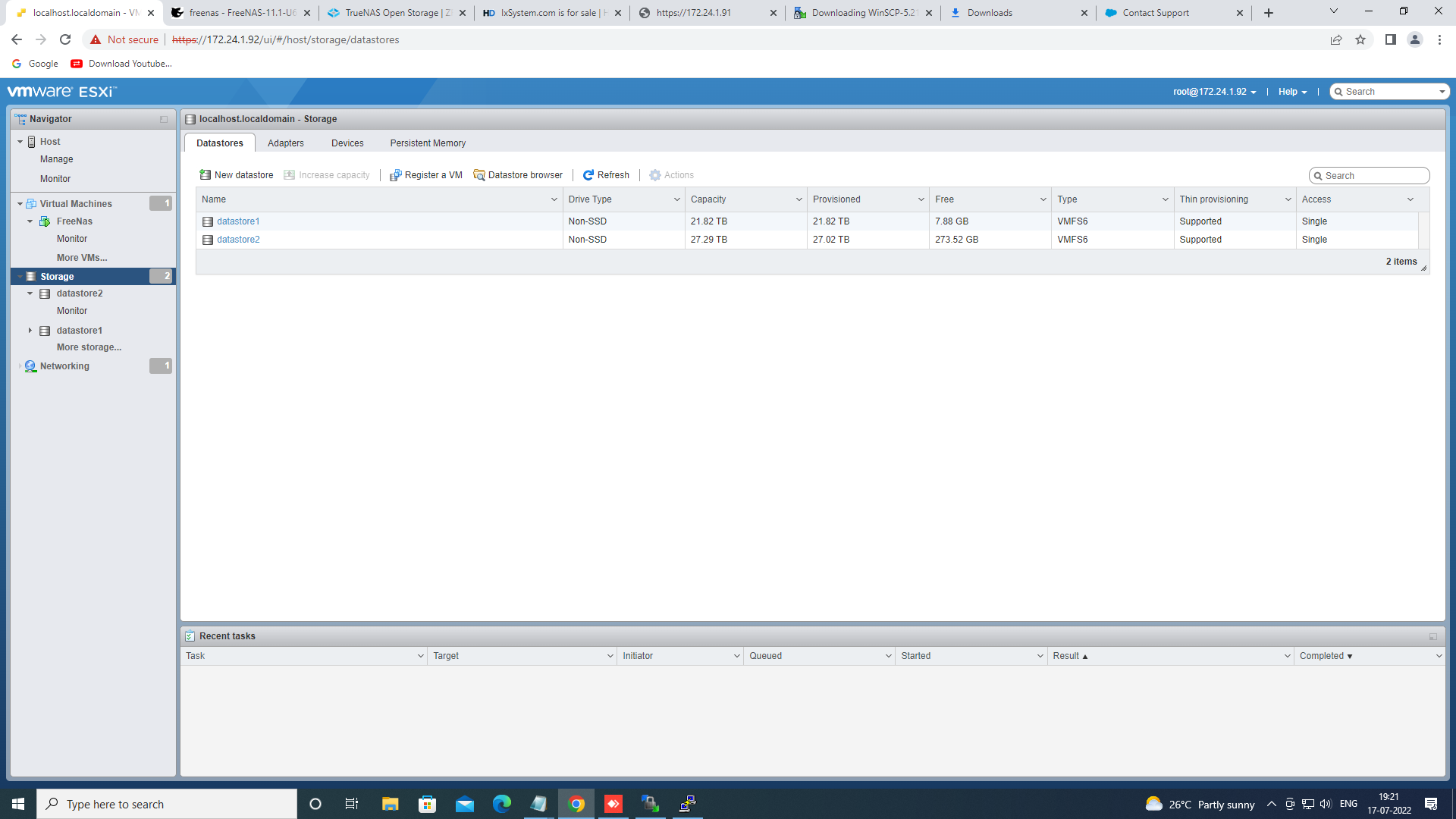Click the Networking globe icon
This screenshot has height=819, width=1456.
30,366
